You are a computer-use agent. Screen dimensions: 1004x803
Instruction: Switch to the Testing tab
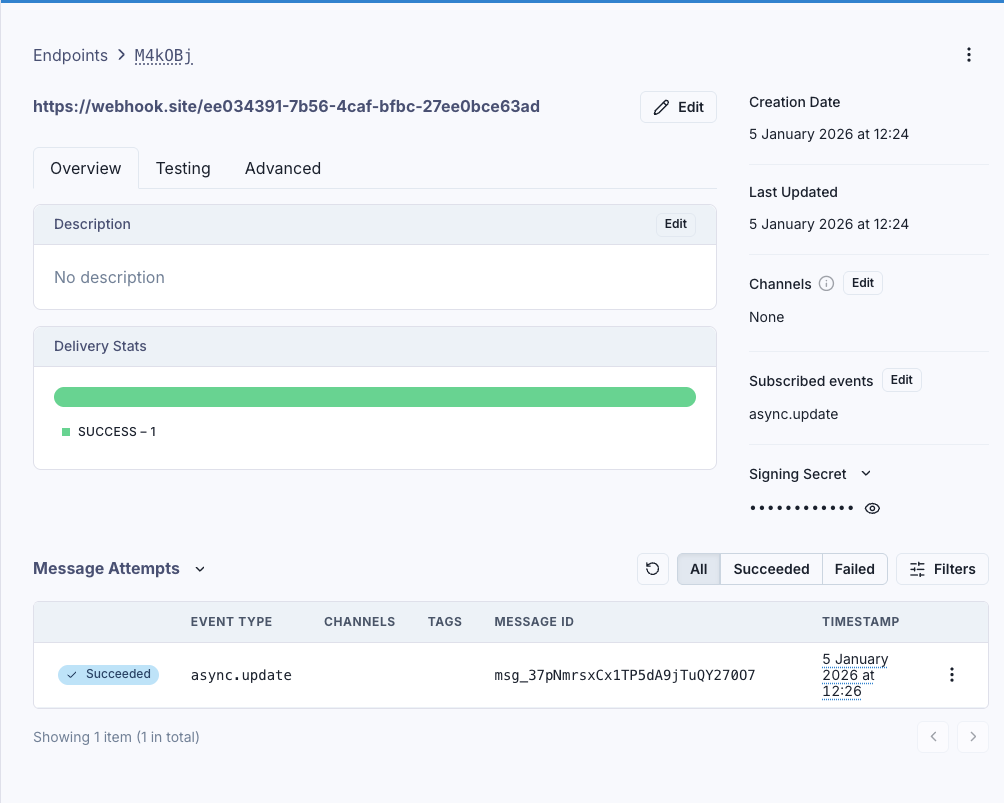click(x=183, y=168)
